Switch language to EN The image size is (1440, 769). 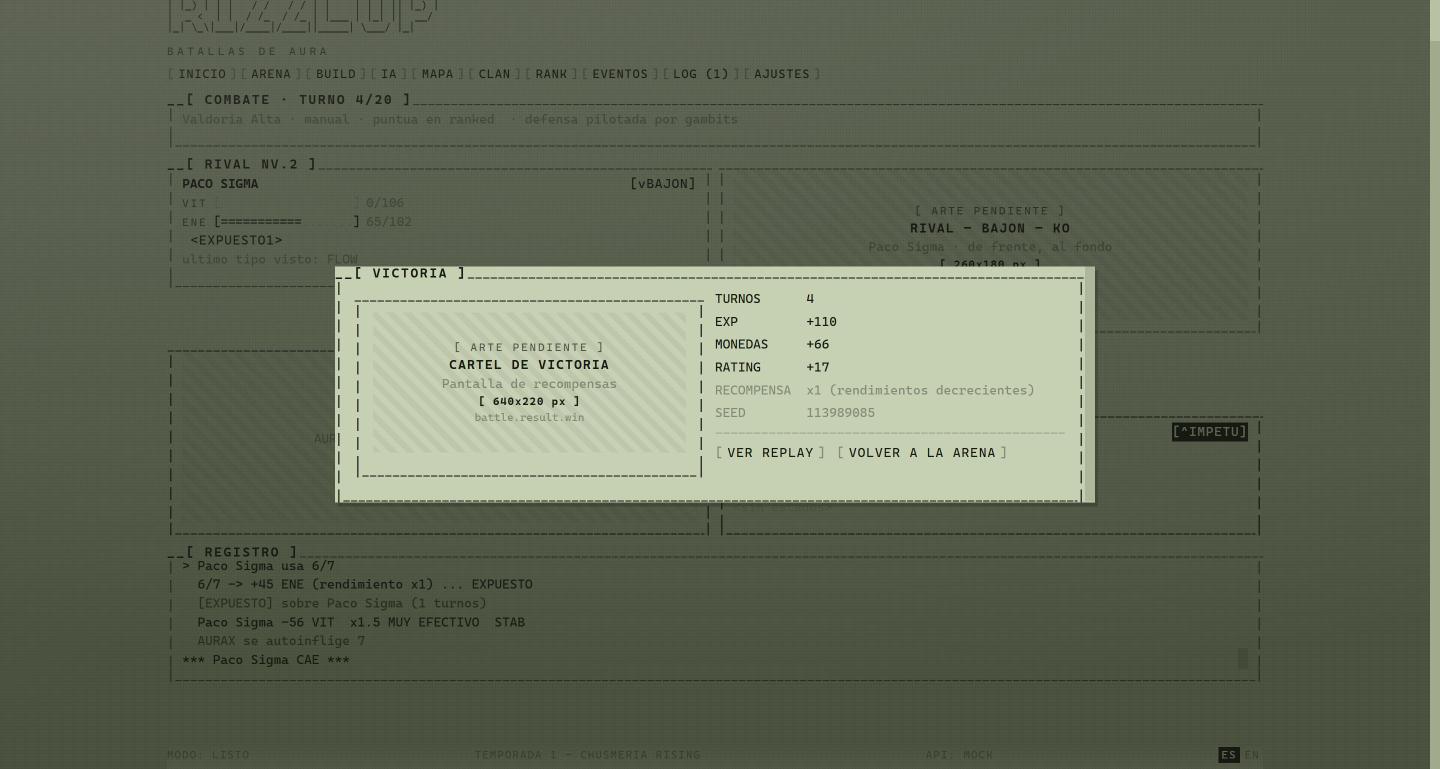tap(1252, 755)
